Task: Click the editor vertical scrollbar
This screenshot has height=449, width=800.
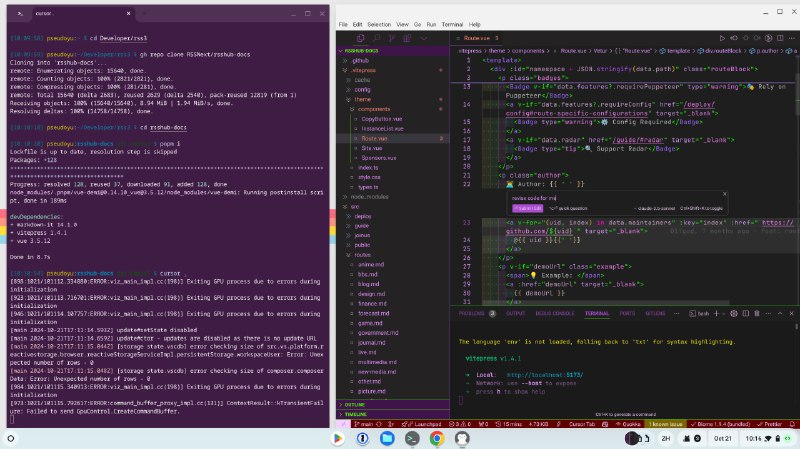Action: [796, 150]
